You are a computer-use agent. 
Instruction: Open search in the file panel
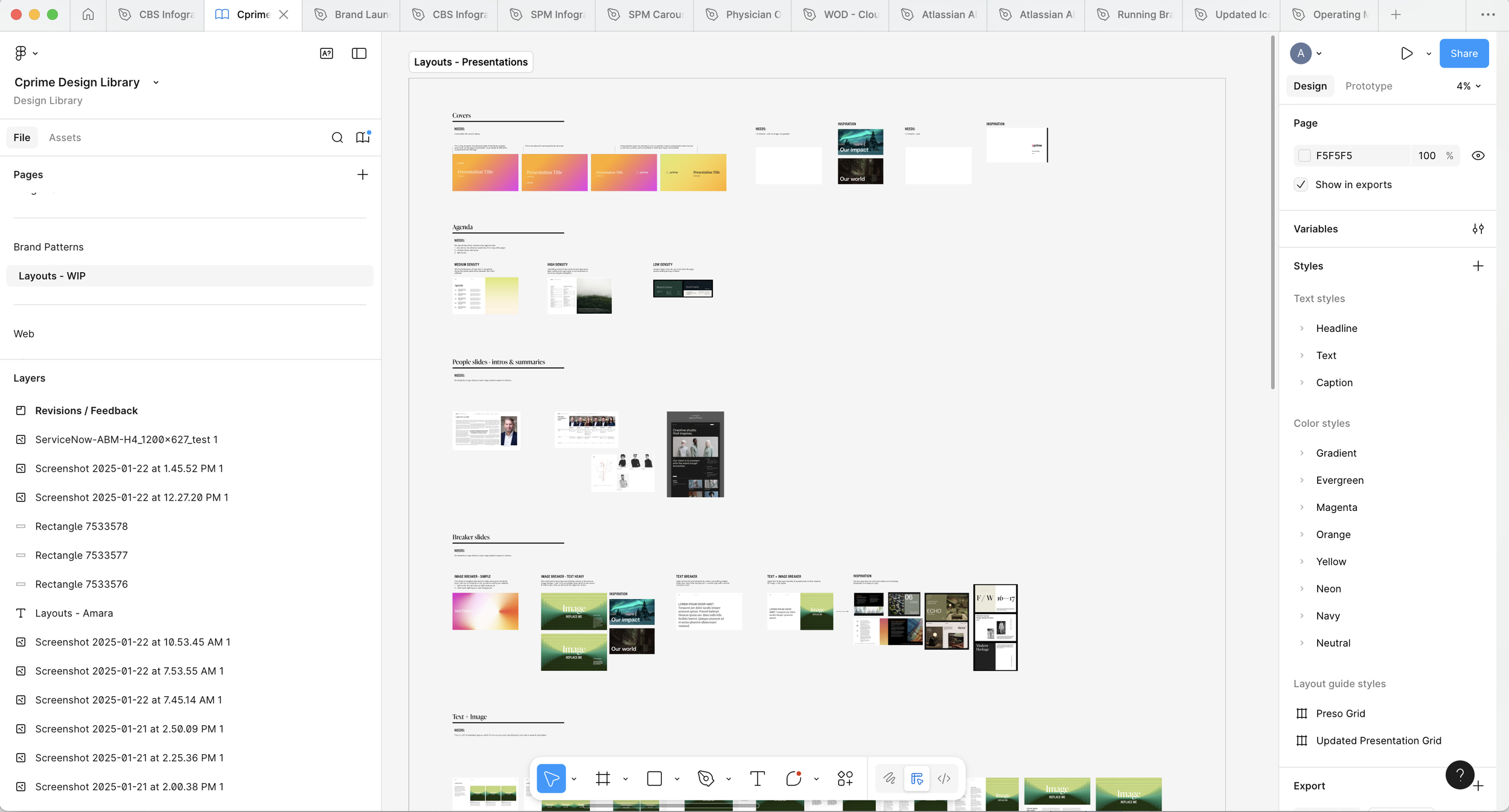coord(337,138)
